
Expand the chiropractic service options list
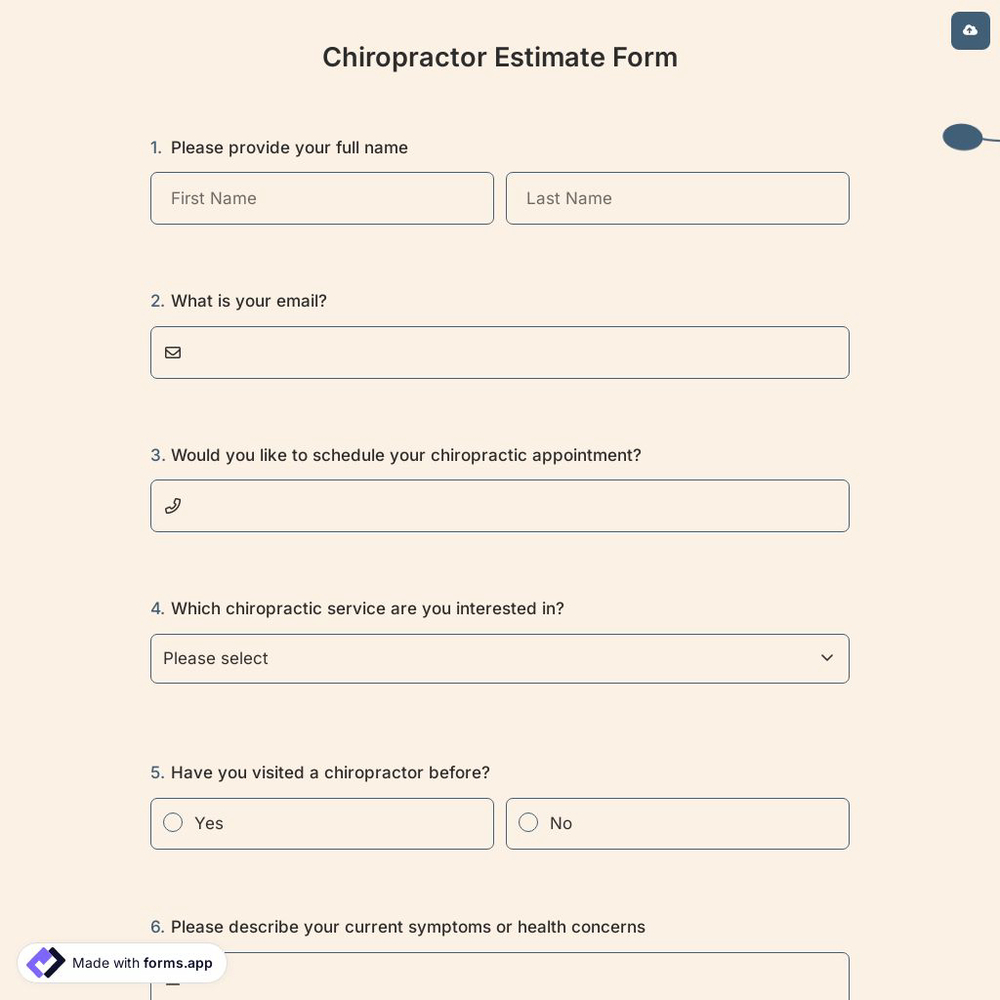(500, 658)
